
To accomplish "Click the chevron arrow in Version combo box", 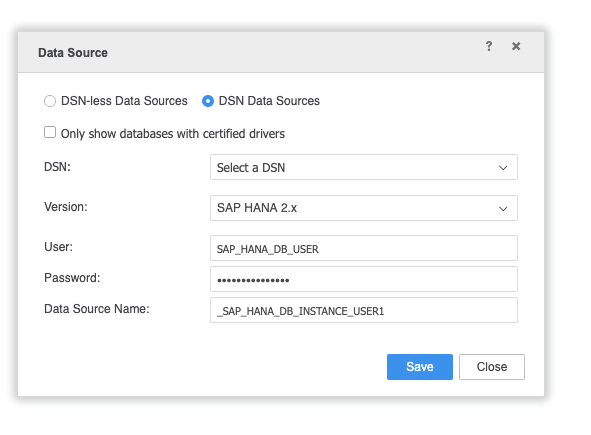I will pyautogui.click(x=503, y=208).
